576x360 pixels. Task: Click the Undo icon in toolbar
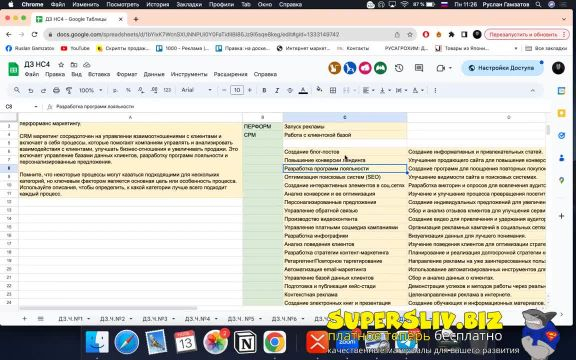[x=31, y=90]
